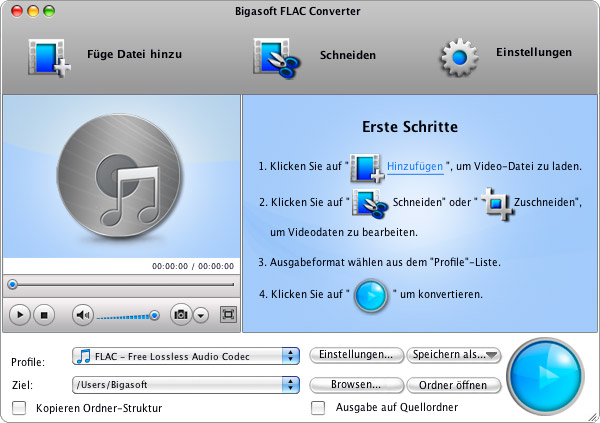Click the Profile dropdown stepper arrows
Image resolution: width=600 pixels, height=423 pixels.
290,356
